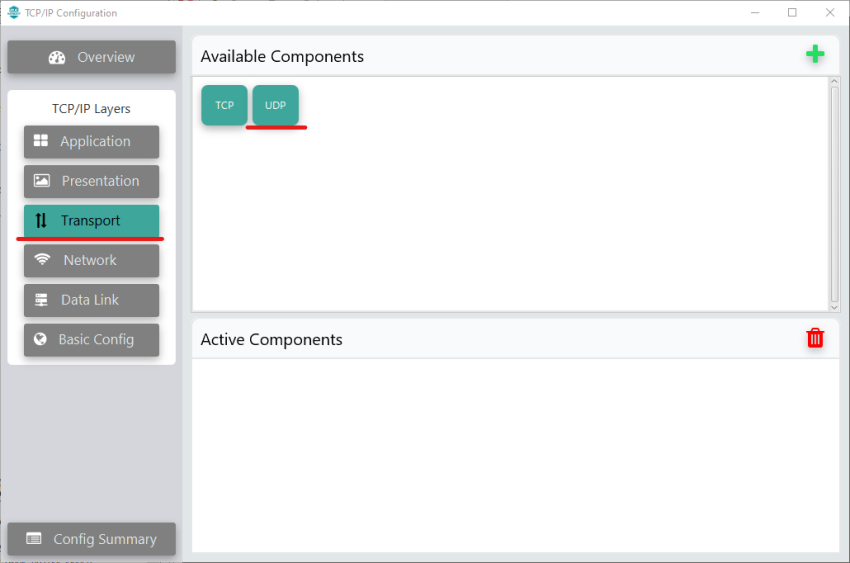Click the Application layer grid icon
850x563 pixels.
(x=41, y=141)
